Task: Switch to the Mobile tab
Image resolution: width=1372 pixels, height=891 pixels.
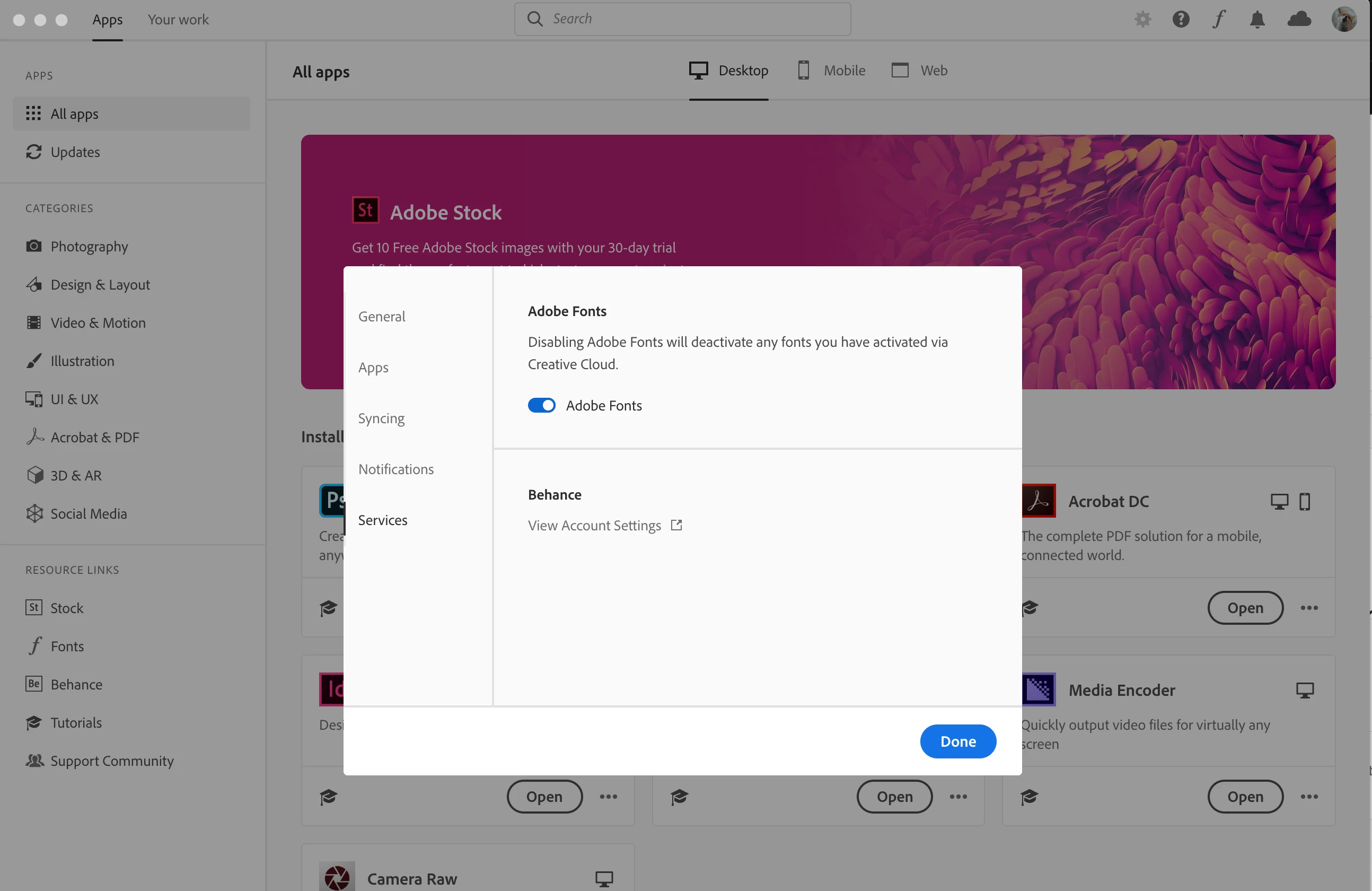Action: [832, 71]
